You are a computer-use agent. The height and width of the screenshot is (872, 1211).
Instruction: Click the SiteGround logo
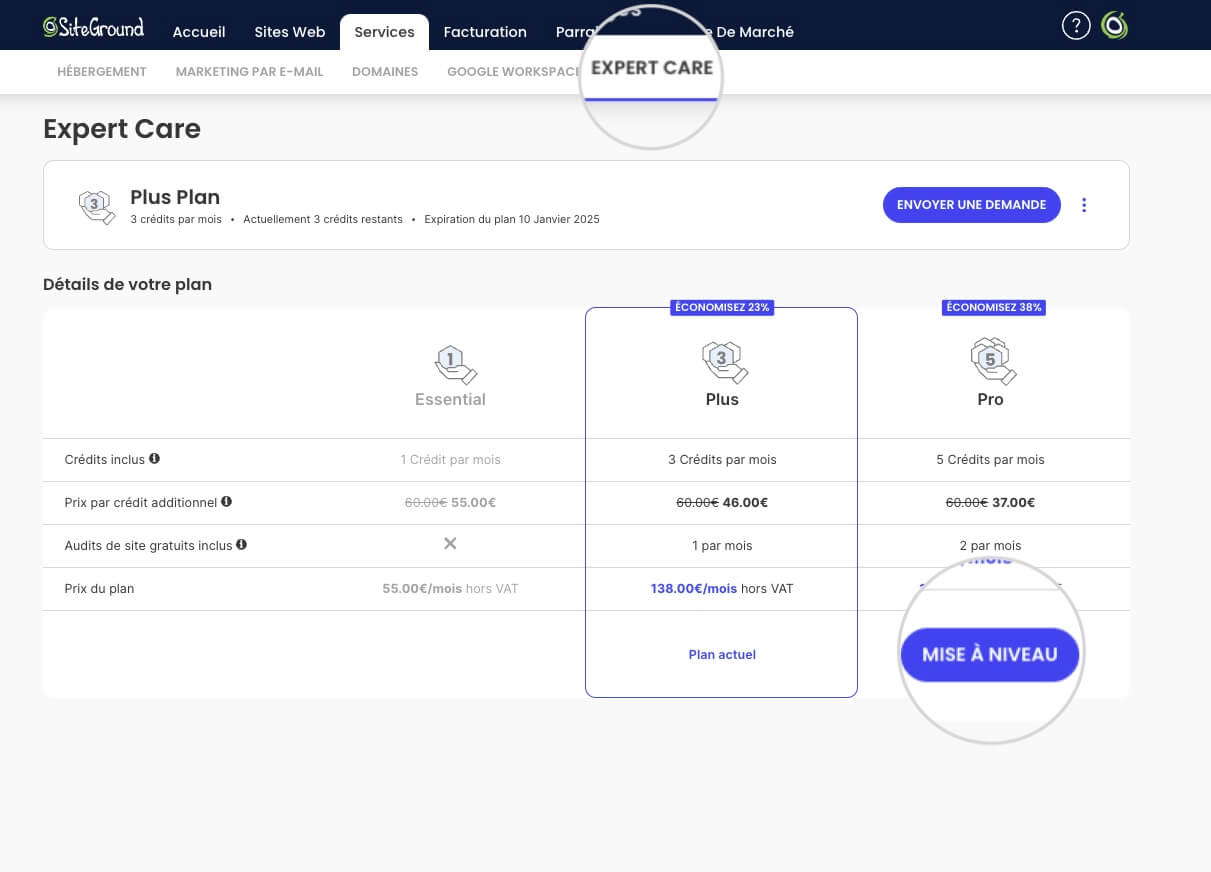[93, 27]
